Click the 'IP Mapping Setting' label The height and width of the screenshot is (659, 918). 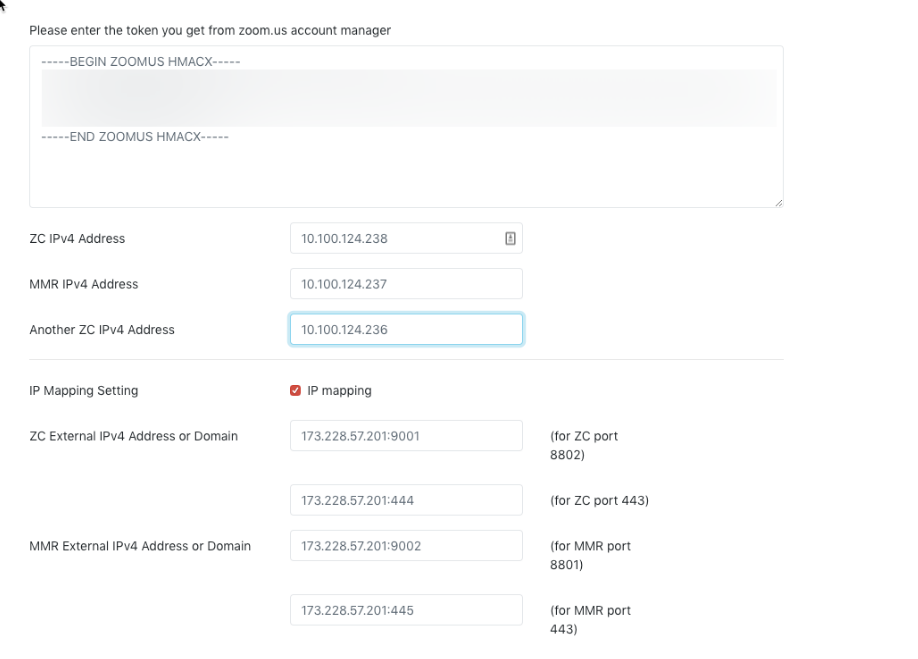coord(84,391)
